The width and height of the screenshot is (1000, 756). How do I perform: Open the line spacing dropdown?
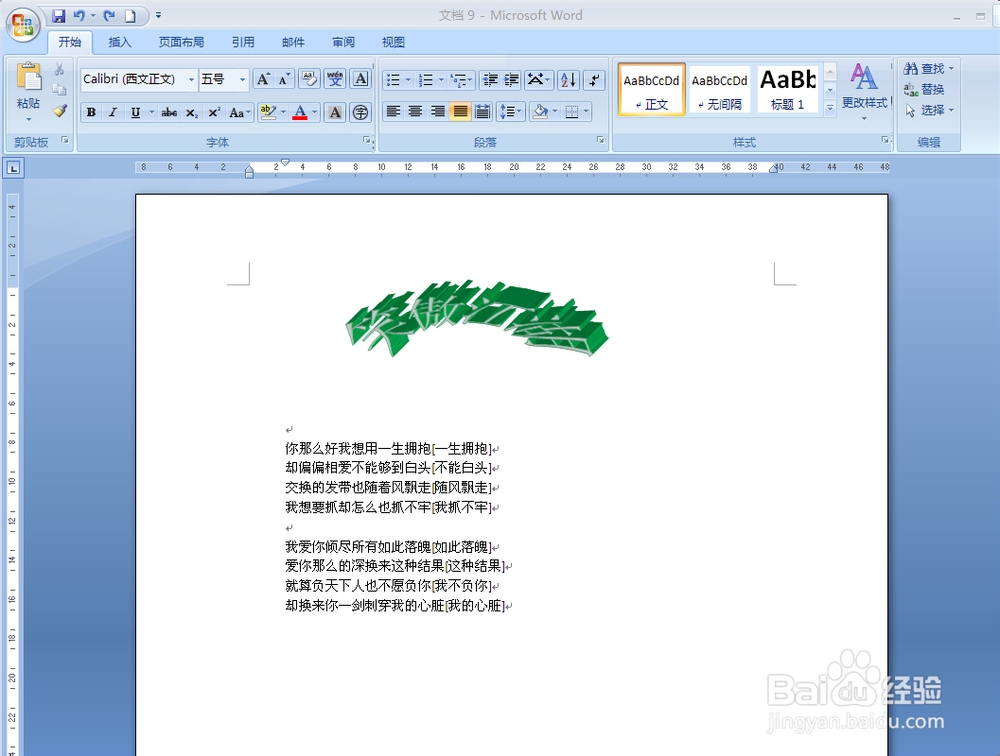(x=511, y=112)
